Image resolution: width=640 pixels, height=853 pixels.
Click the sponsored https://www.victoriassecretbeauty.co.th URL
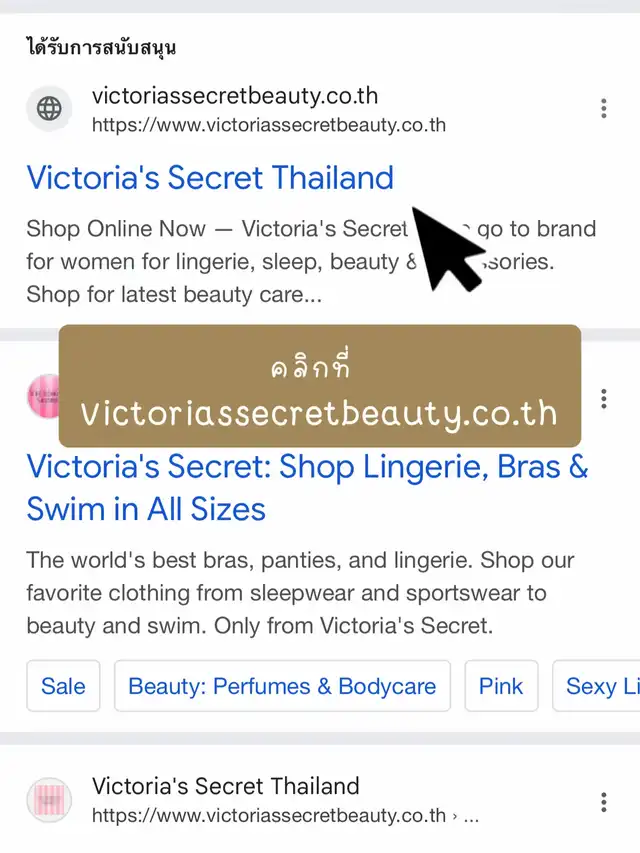click(x=269, y=125)
